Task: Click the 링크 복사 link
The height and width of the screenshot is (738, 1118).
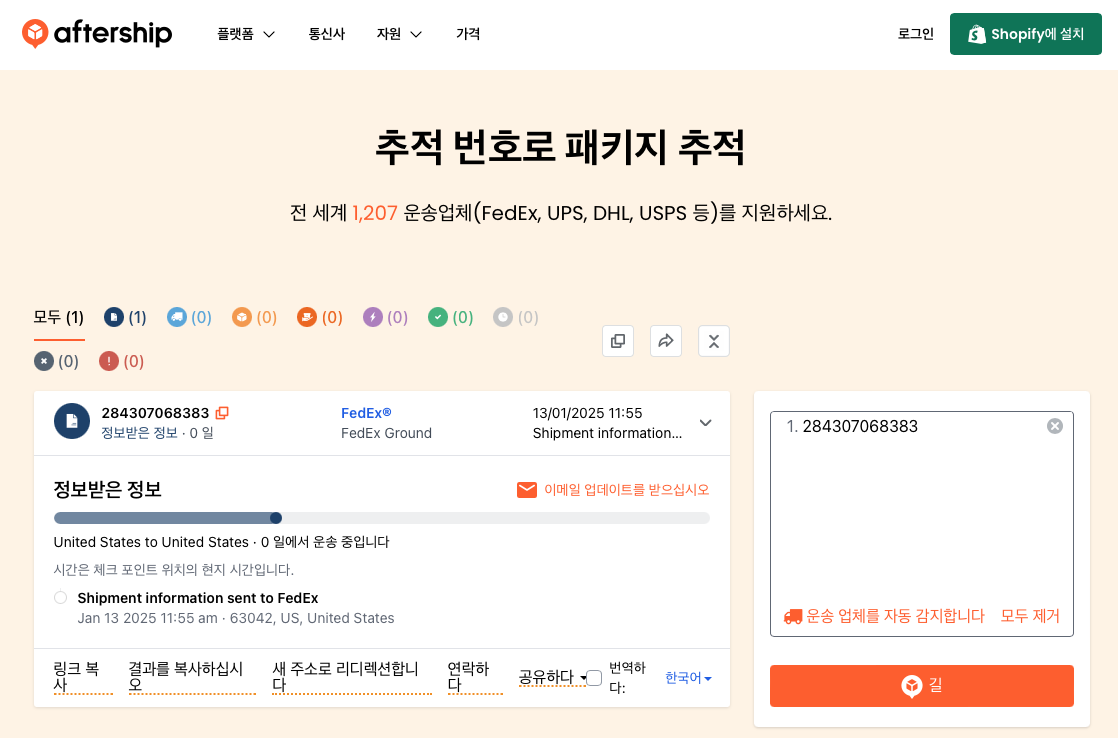Action: [83, 677]
